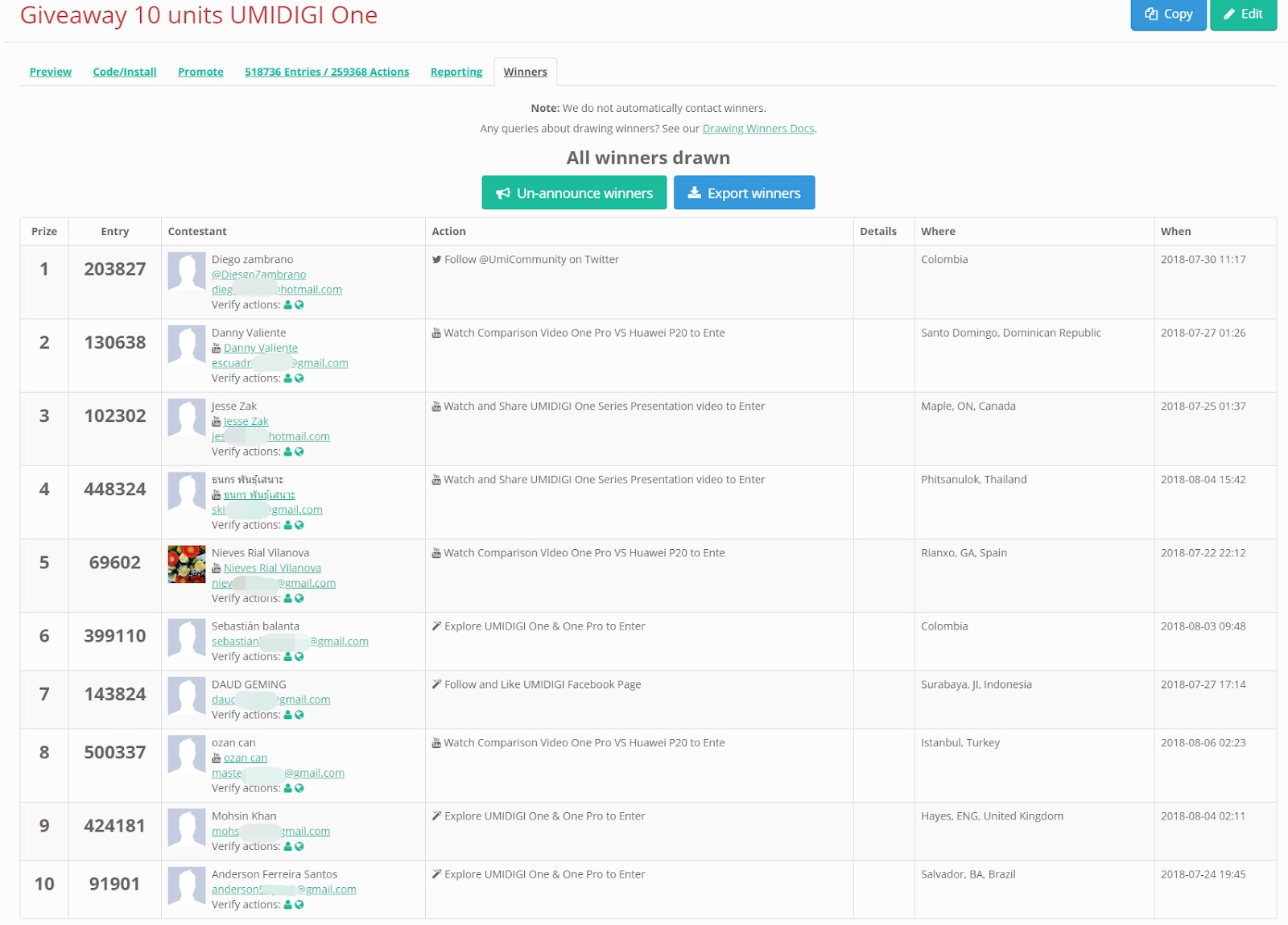The image size is (1288, 925).
Task: Click Twitter icon beside Follow @UmiCommunity action
Action: tap(436, 259)
